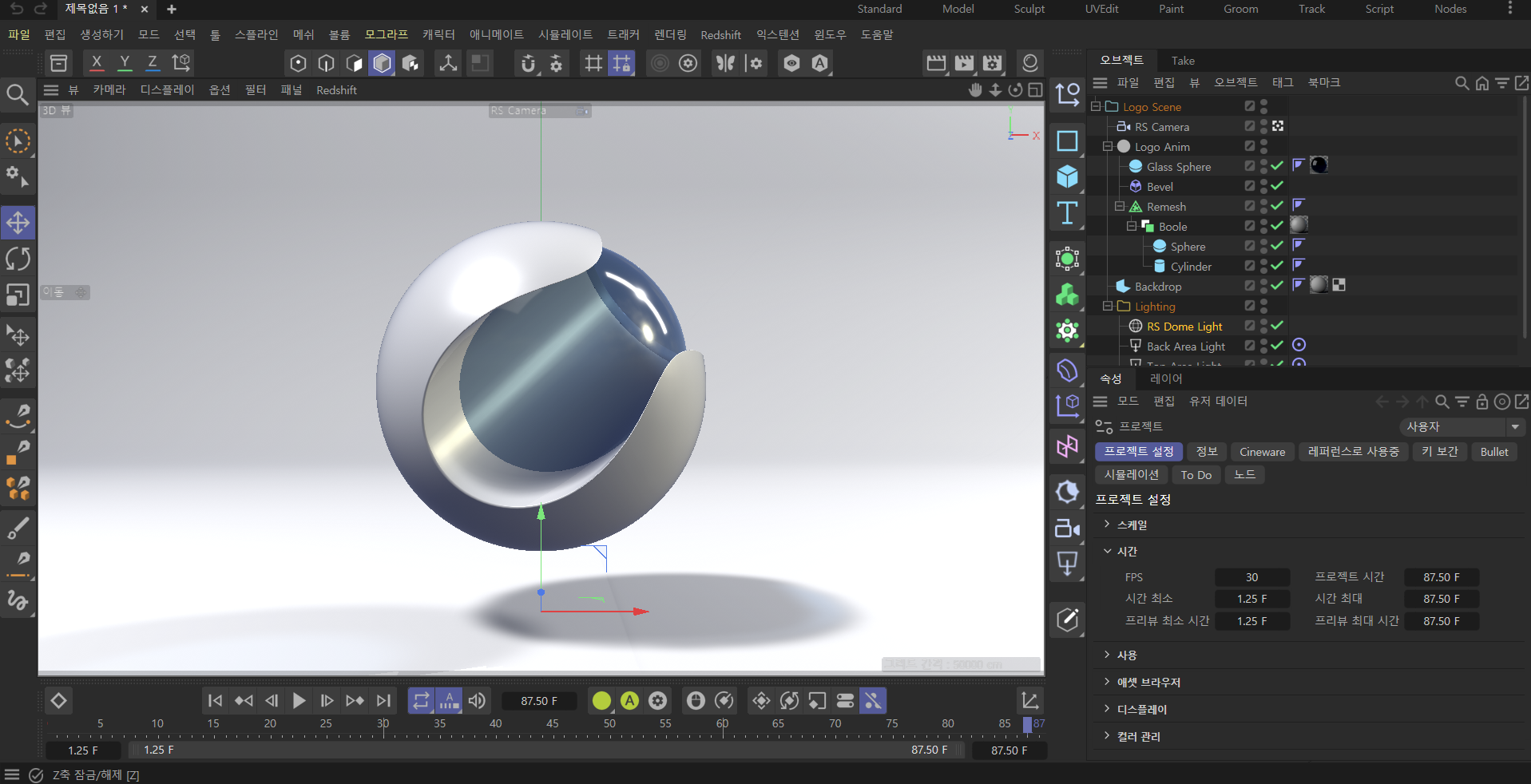
Task: Expand the 컬러 관리 section
Action: (x=1107, y=736)
